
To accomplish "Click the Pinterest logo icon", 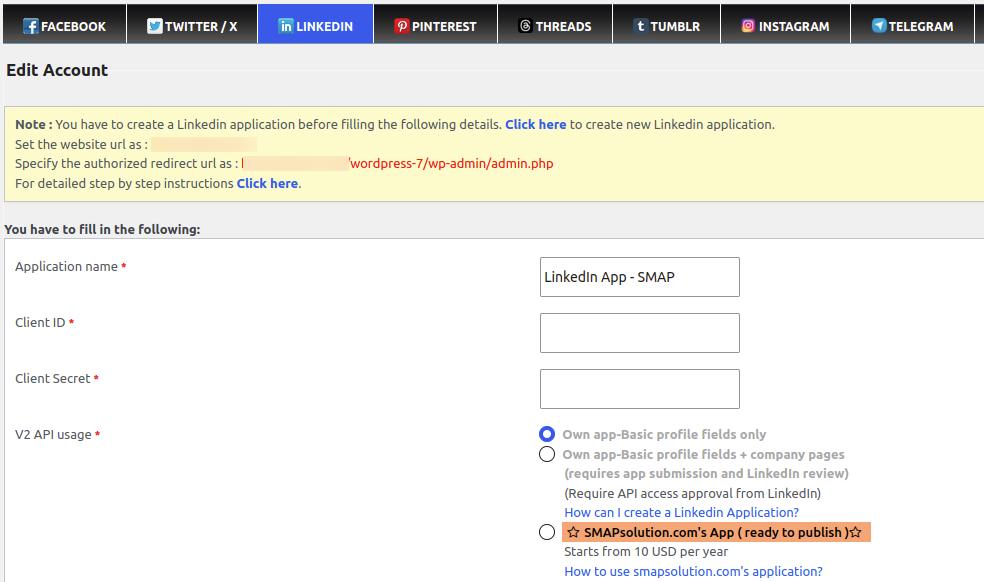I will 402,26.
